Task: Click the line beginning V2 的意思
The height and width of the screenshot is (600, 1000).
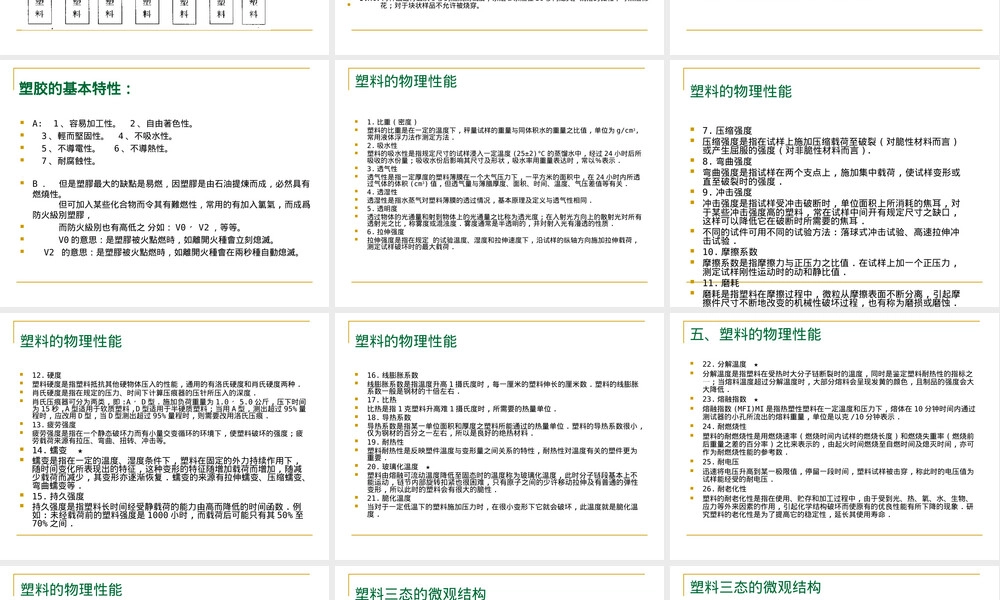Action: click(x=172, y=252)
